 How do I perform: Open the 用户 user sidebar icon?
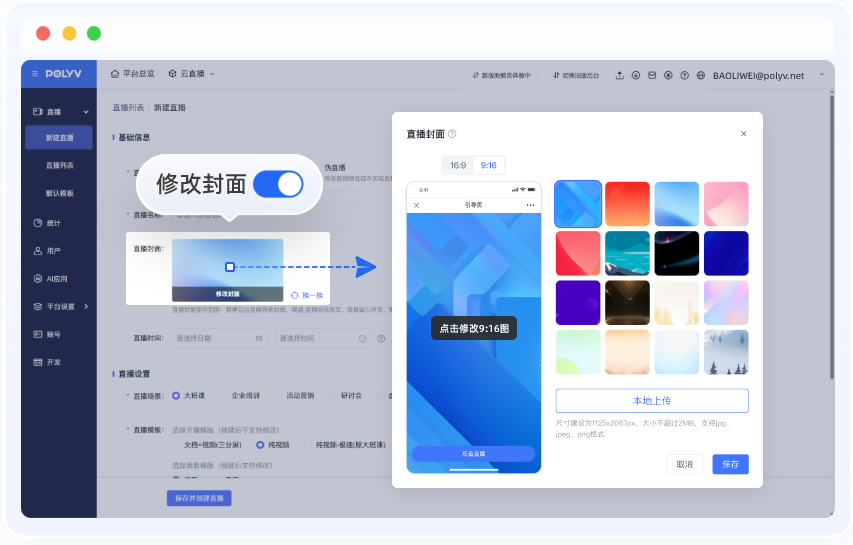(x=38, y=250)
